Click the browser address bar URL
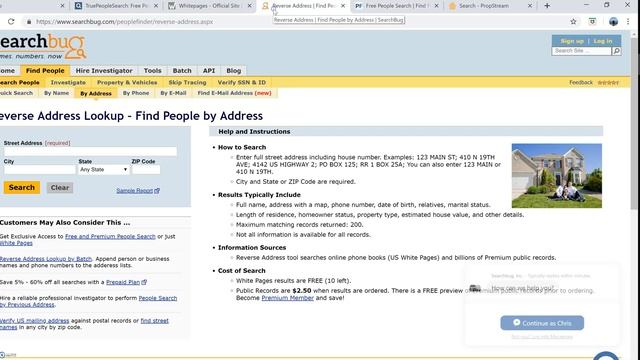 (124, 22)
